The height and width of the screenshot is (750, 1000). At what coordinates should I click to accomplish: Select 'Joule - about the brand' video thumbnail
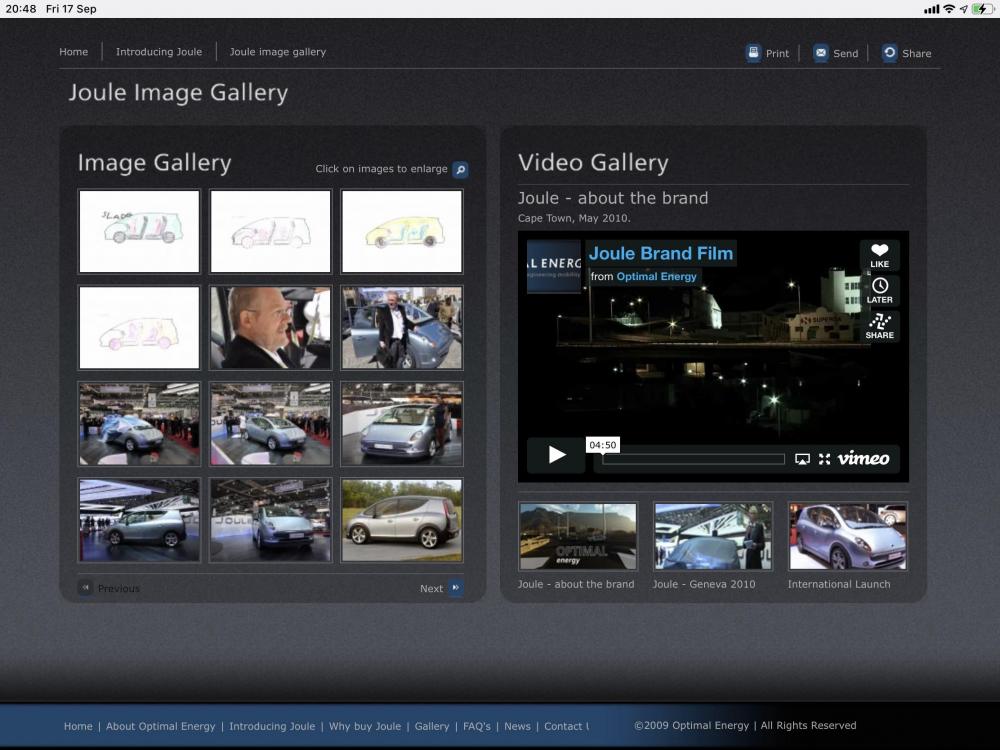click(x=578, y=536)
